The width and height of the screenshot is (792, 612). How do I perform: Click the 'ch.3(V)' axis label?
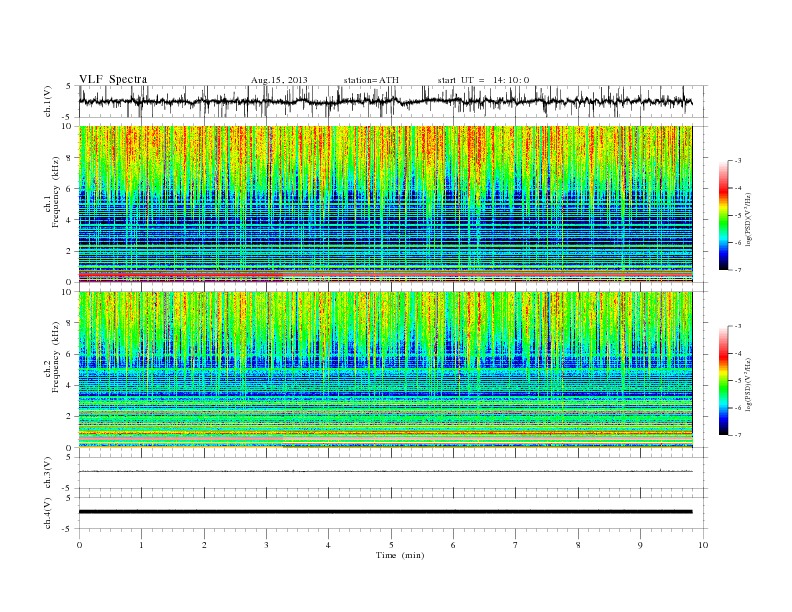coord(48,472)
